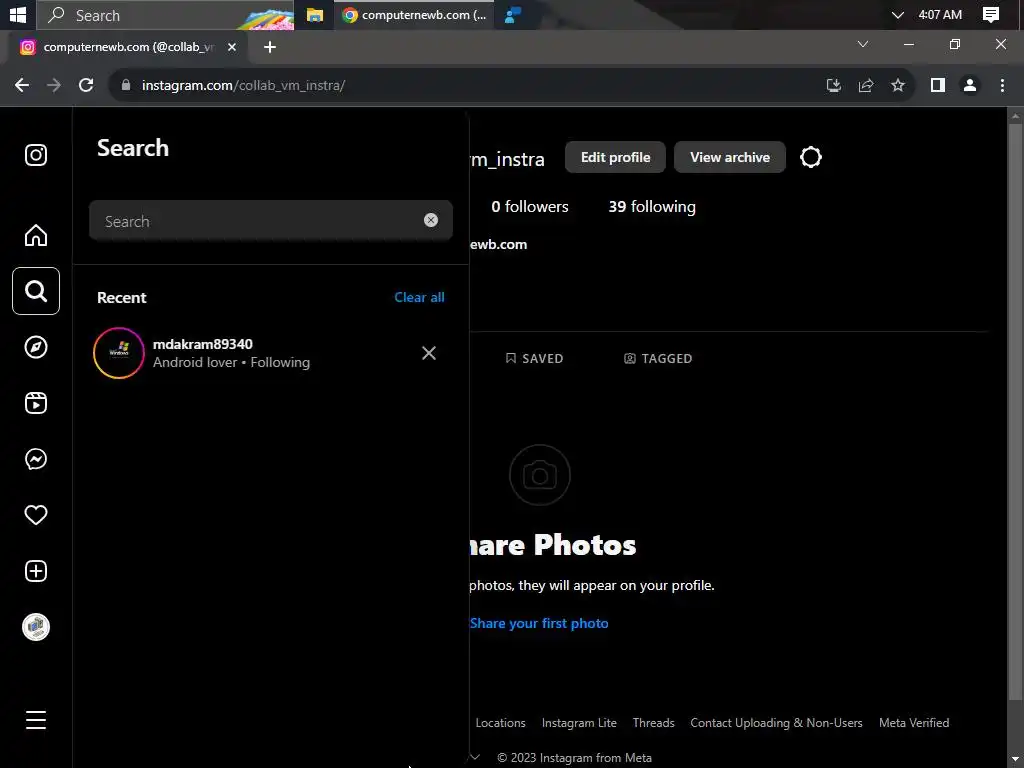View site info lock icon
1024x768 pixels.
click(126, 86)
